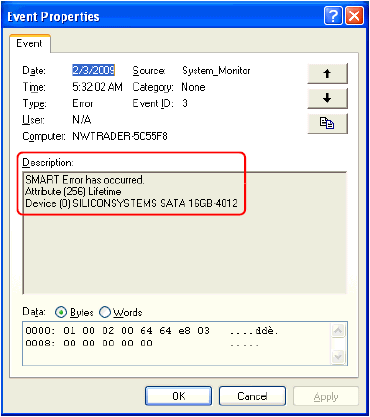Screen dimensions: 370x417
Task: Open the title bar Help question mark
Action: pyautogui.click(x=333, y=16)
